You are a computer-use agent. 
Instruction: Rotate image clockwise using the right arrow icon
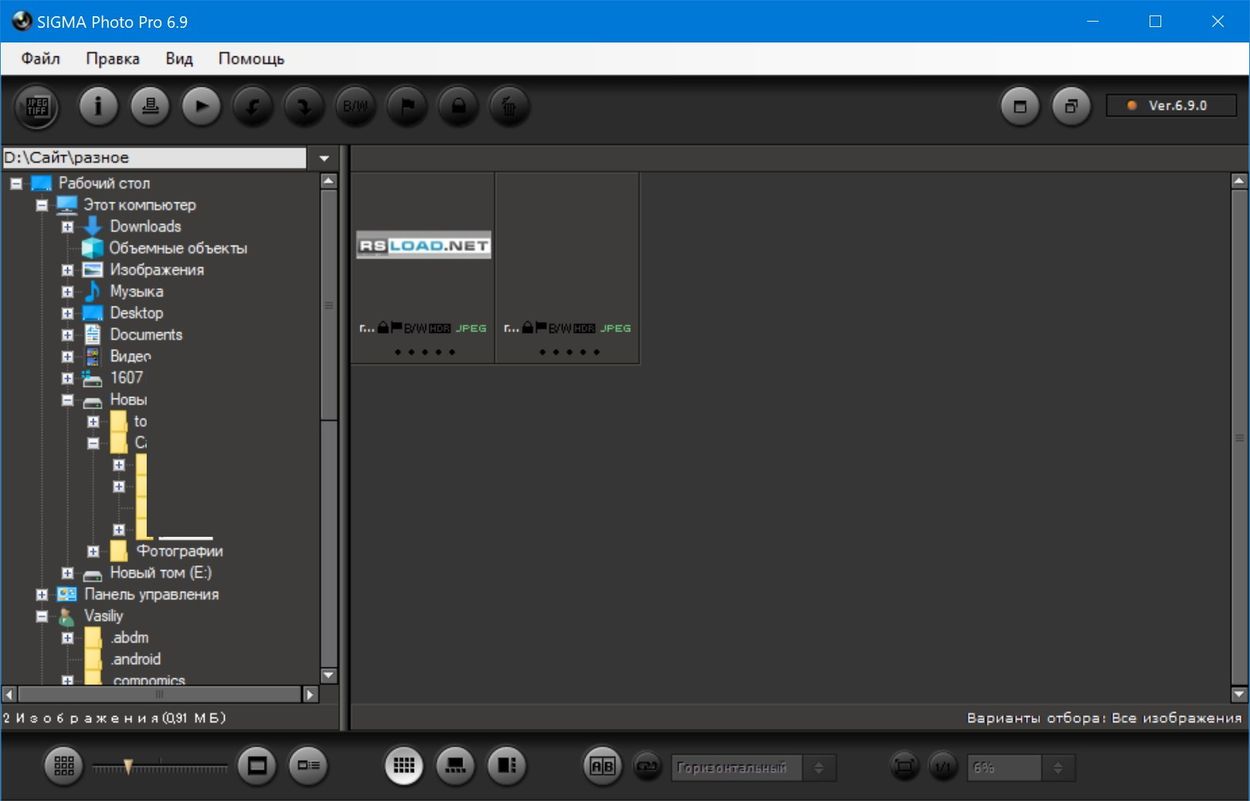point(304,106)
